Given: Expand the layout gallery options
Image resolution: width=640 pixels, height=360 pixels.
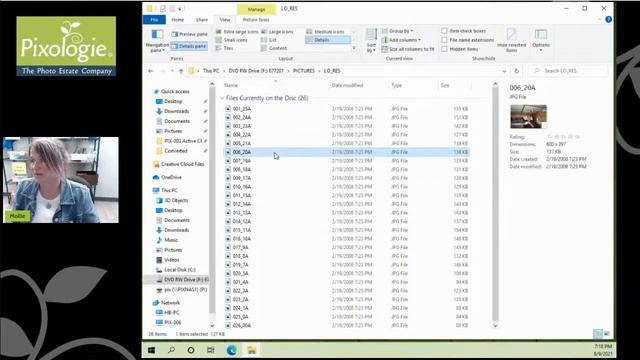Looking at the screenshot, I should click(x=354, y=48).
